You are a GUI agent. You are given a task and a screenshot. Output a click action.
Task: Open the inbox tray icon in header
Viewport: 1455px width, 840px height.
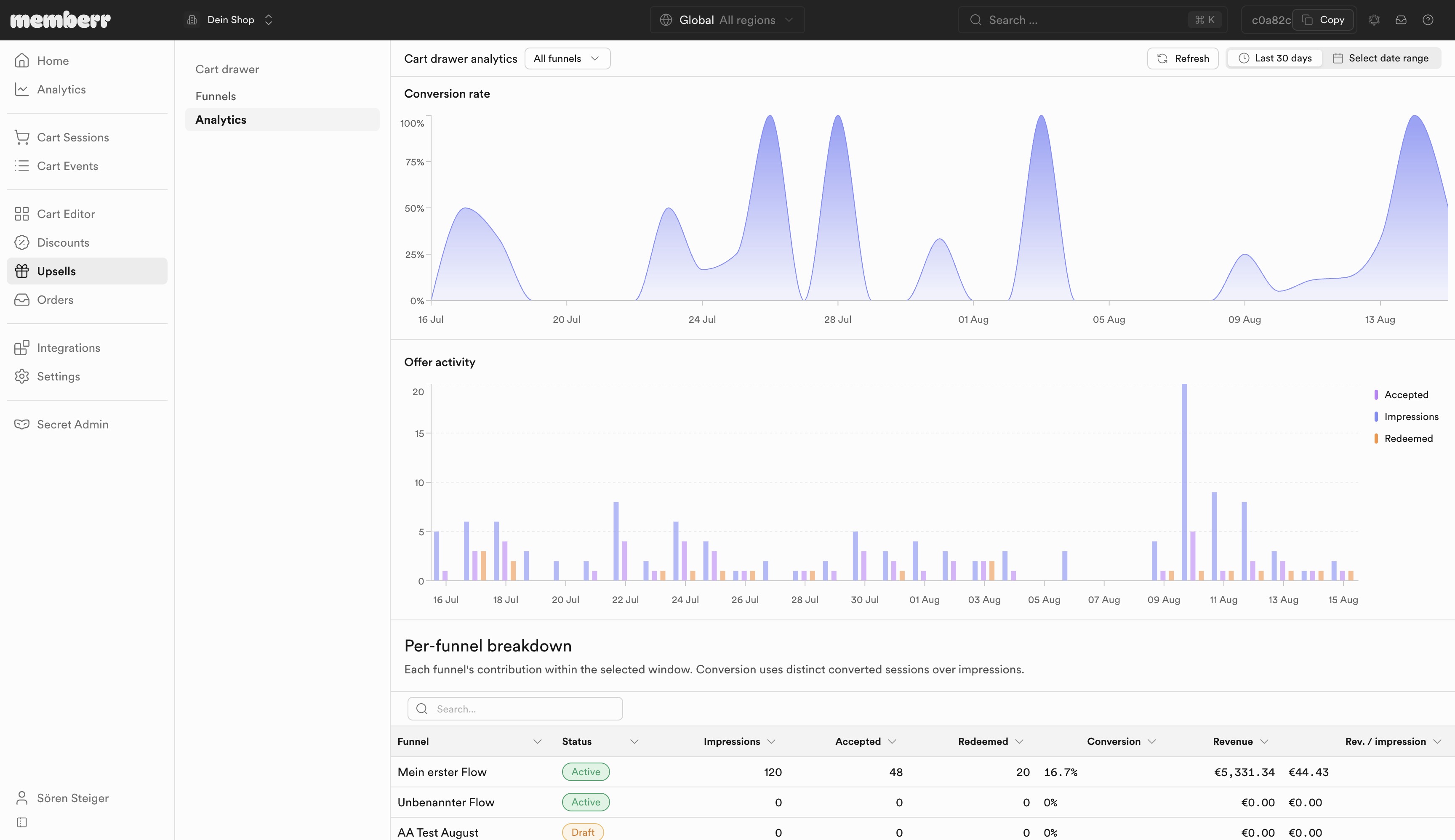pyautogui.click(x=1401, y=20)
